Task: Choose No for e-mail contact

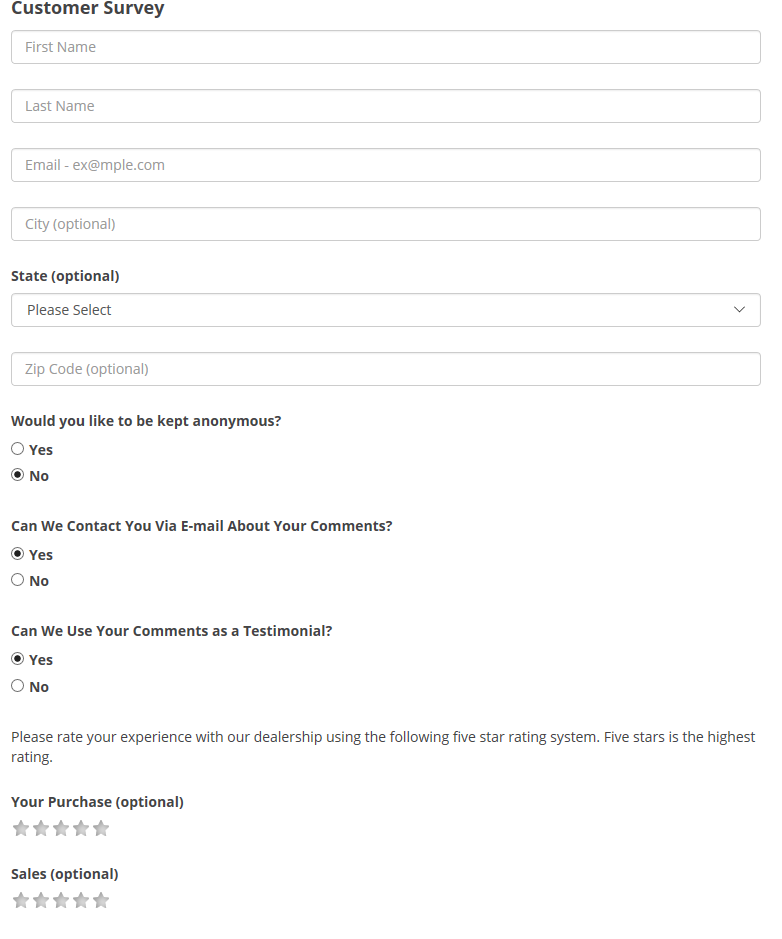Action: pos(18,580)
